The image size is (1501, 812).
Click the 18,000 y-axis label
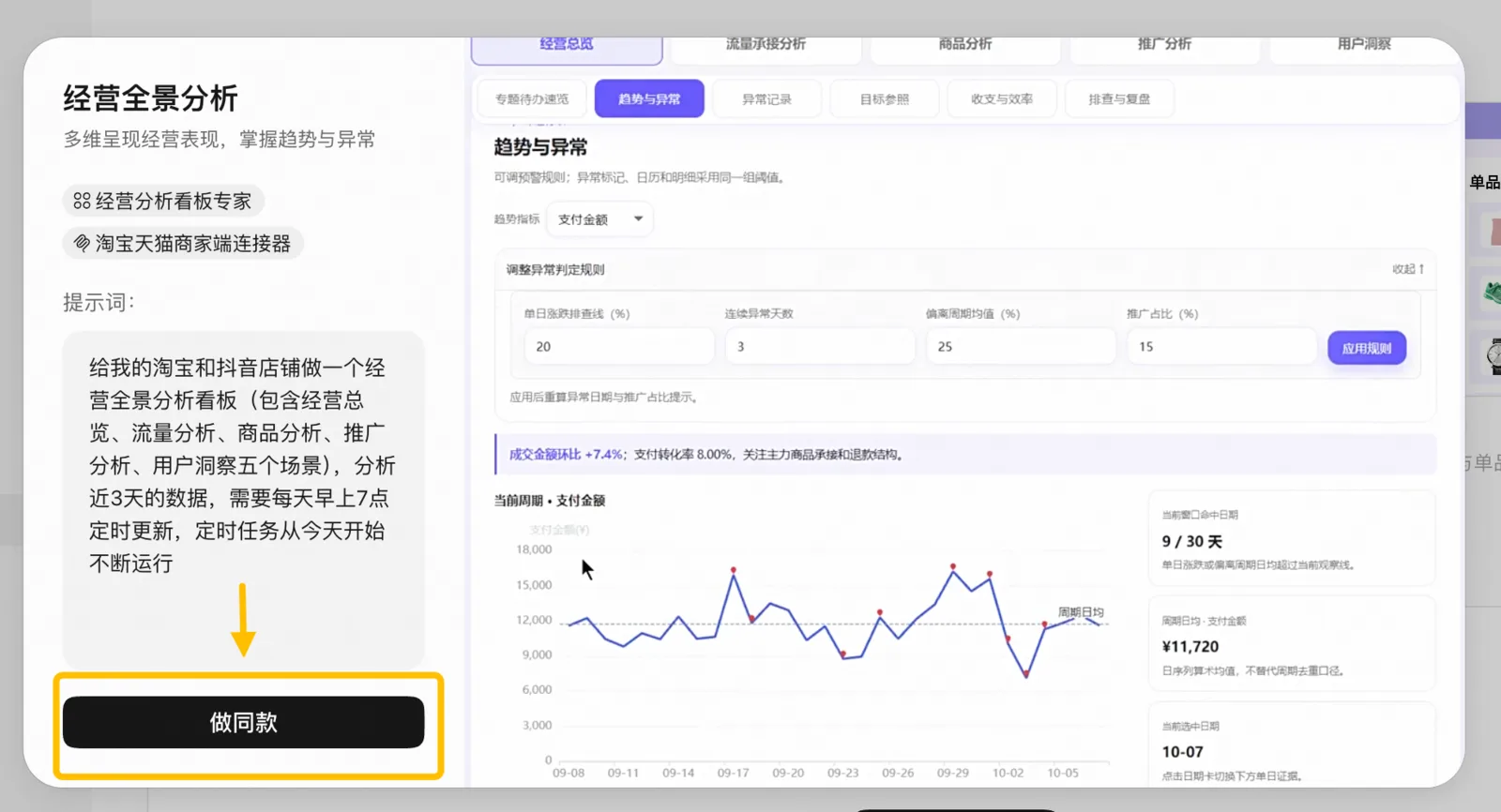[x=534, y=549]
